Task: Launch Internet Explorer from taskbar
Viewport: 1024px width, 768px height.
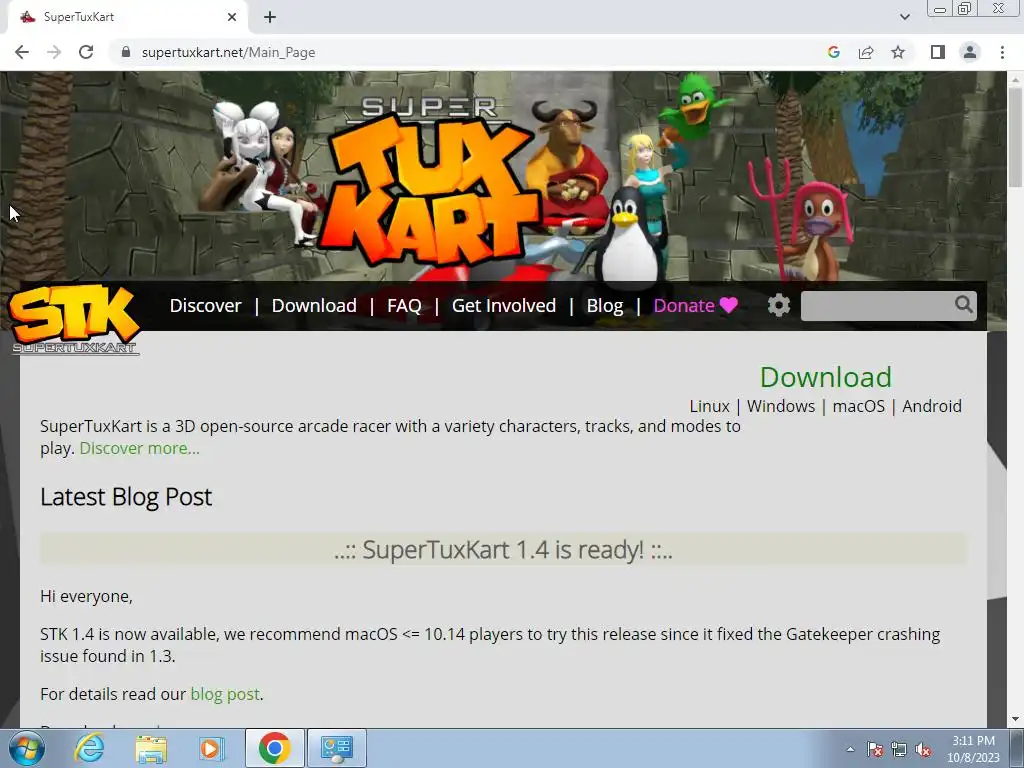Action: click(x=89, y=748)
